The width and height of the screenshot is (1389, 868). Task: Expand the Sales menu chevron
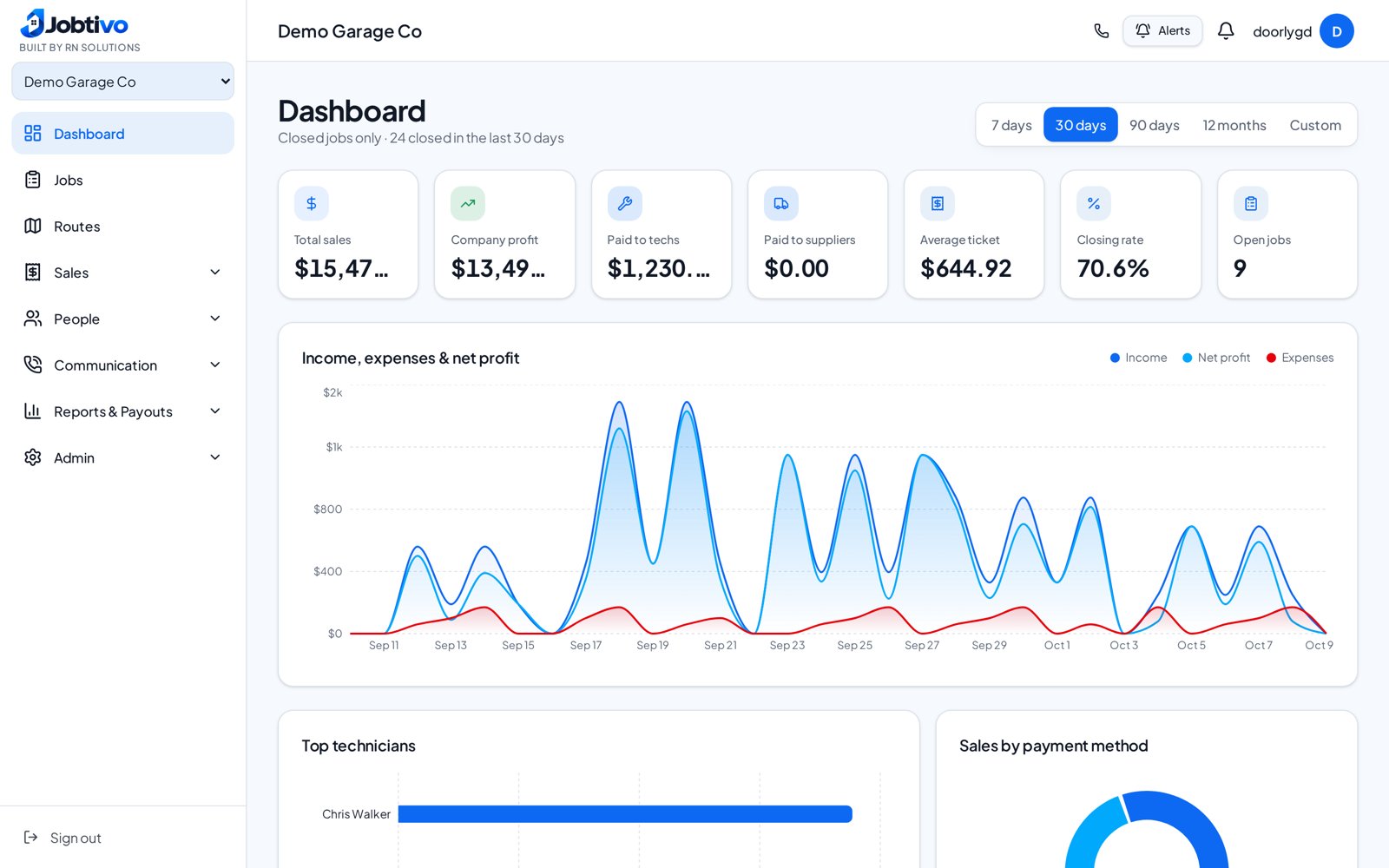(x=215, y=273)
